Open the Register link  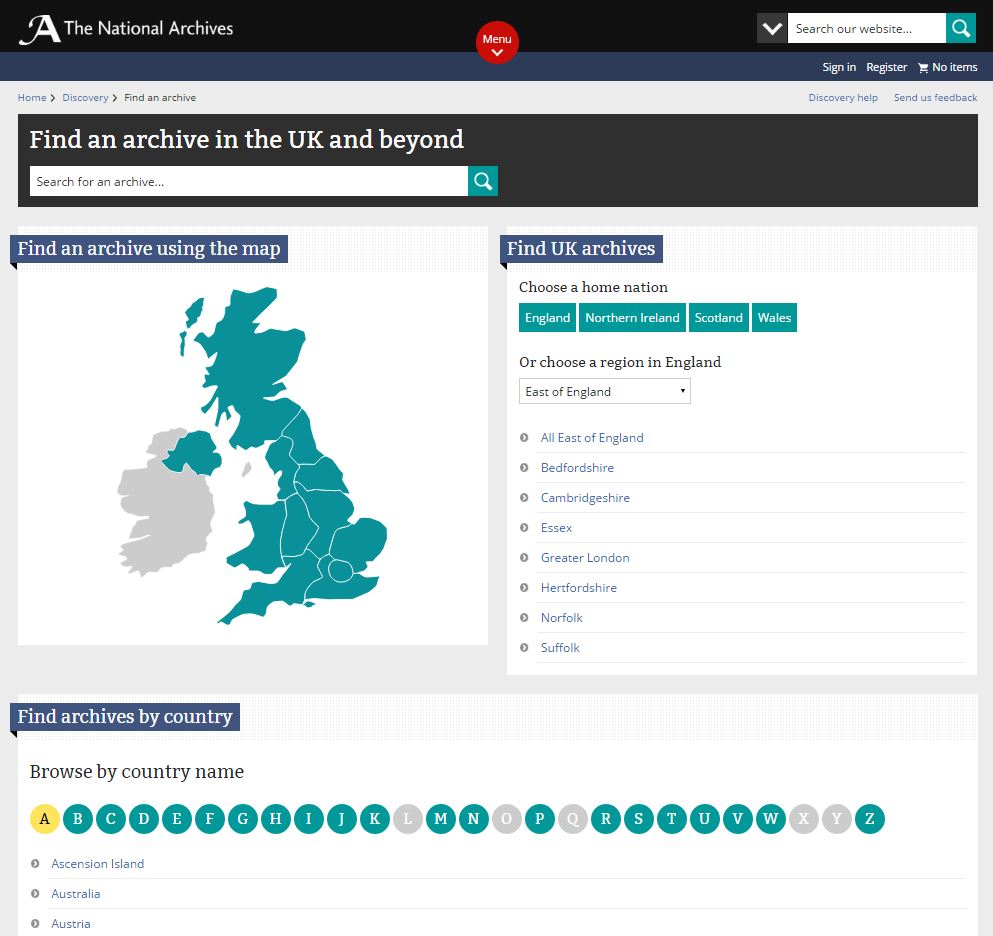pos(886,67)
